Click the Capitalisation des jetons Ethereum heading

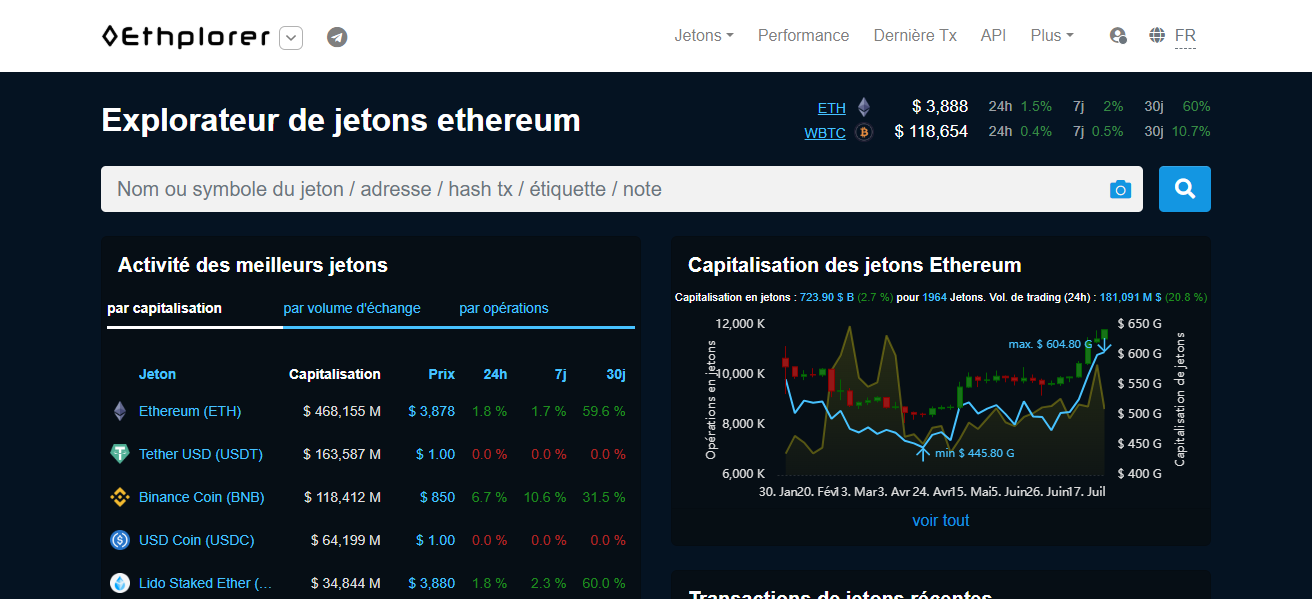tap(855, 265)
